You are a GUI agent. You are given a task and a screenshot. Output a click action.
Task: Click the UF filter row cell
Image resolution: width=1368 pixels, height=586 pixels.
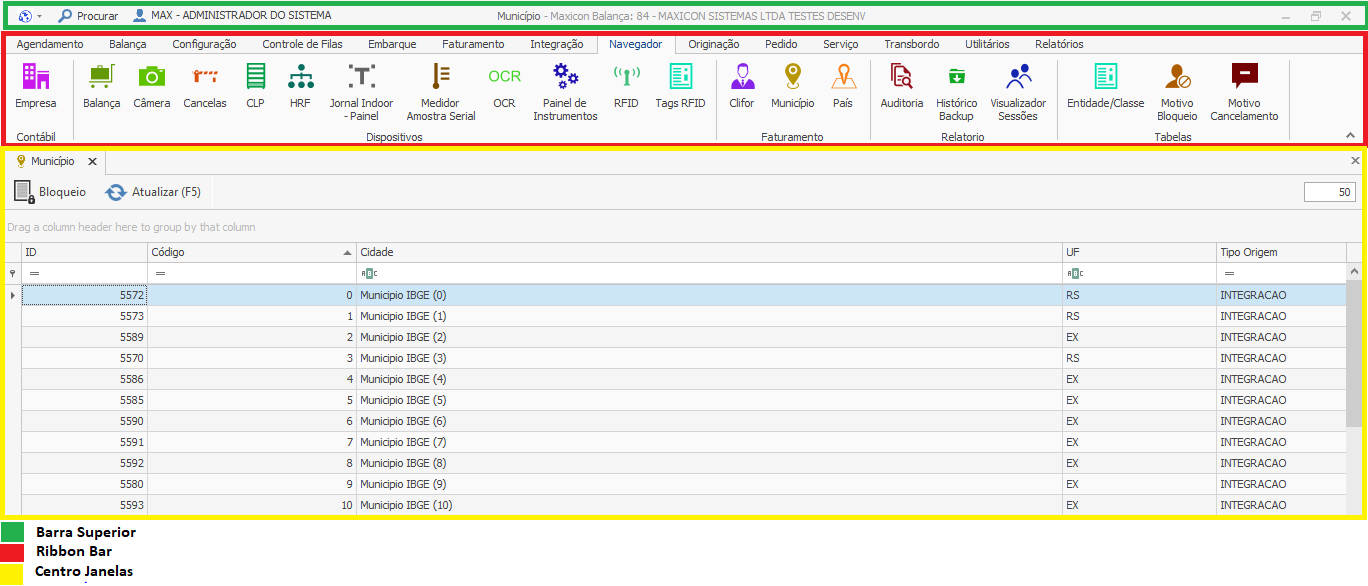coord(1140,273)
